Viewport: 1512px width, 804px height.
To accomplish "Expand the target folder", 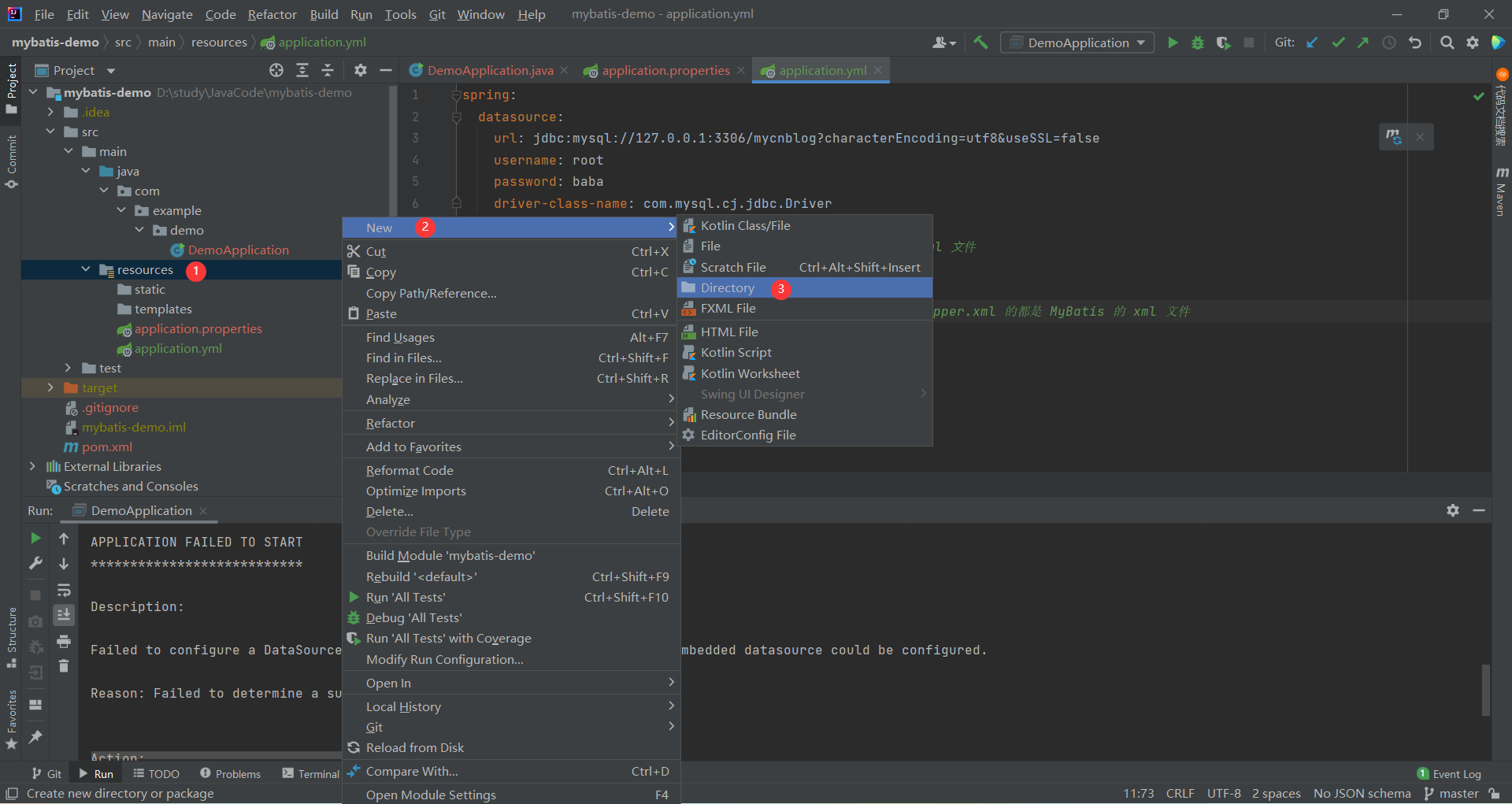I will pos(50,387).
